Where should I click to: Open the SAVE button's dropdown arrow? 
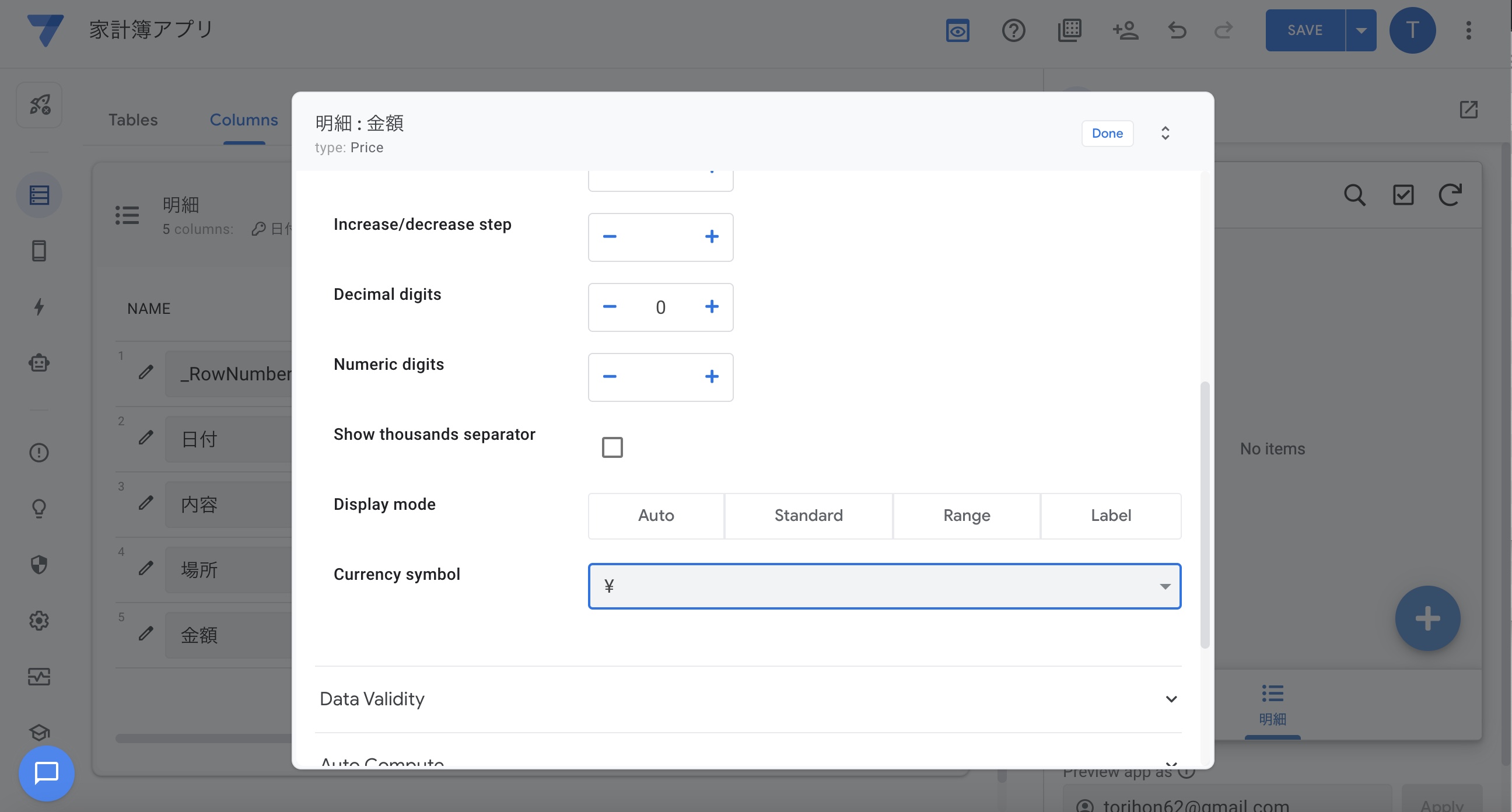coord(1361,30)
